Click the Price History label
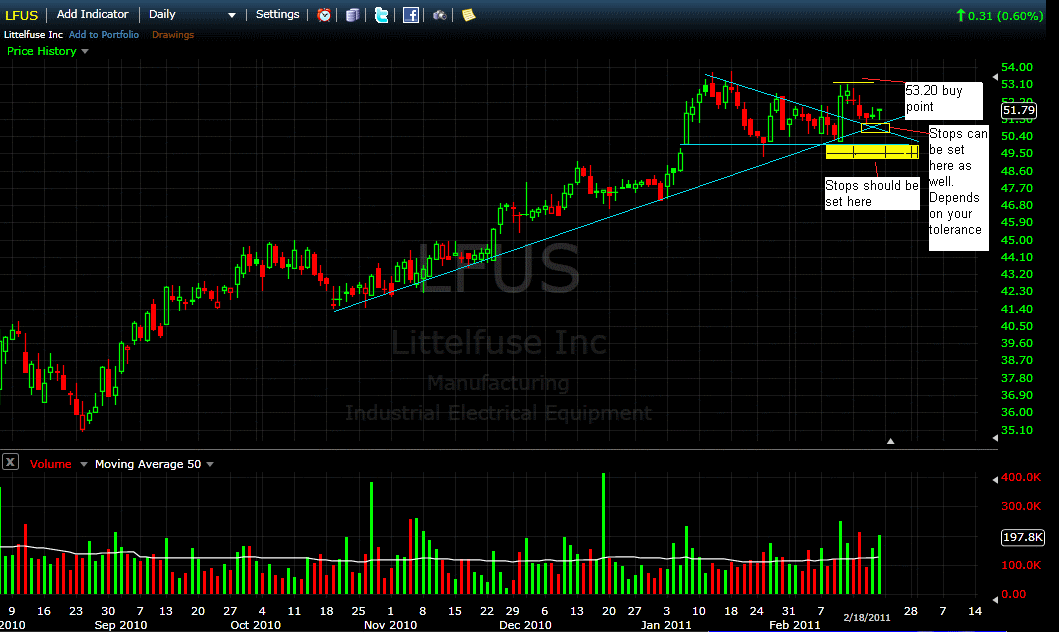This screenshot has width=1059, height=632. pos(42,51)
